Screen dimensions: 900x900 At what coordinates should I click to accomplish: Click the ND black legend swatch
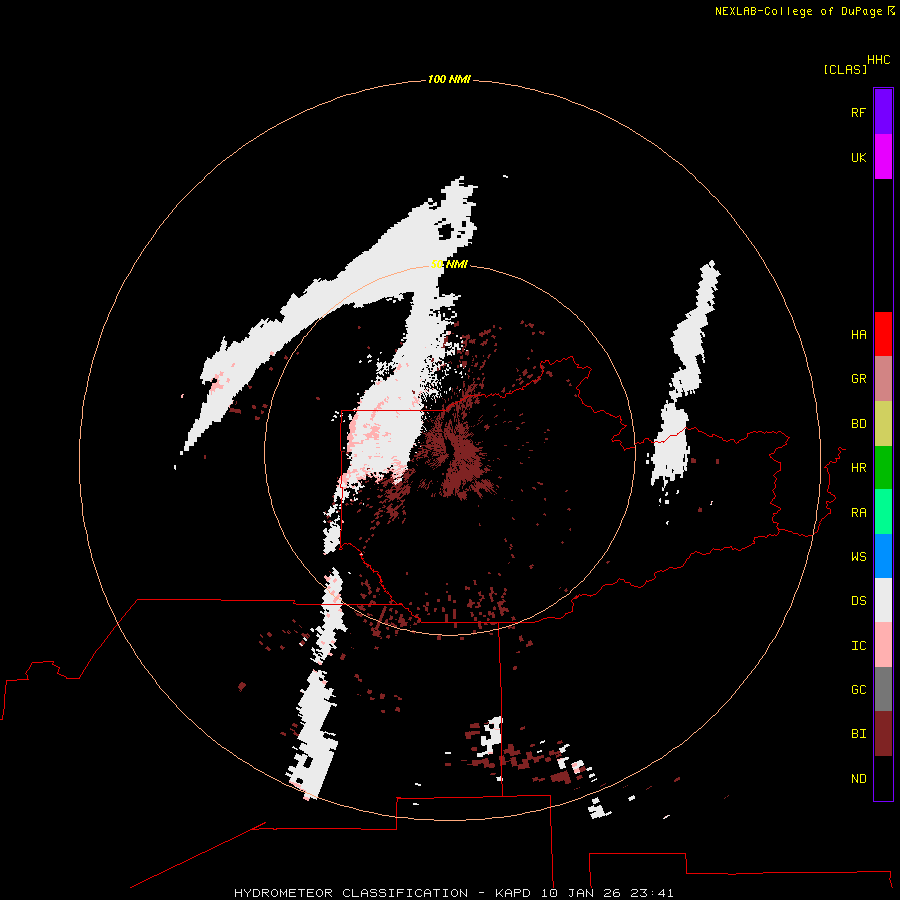pos(883,778)
